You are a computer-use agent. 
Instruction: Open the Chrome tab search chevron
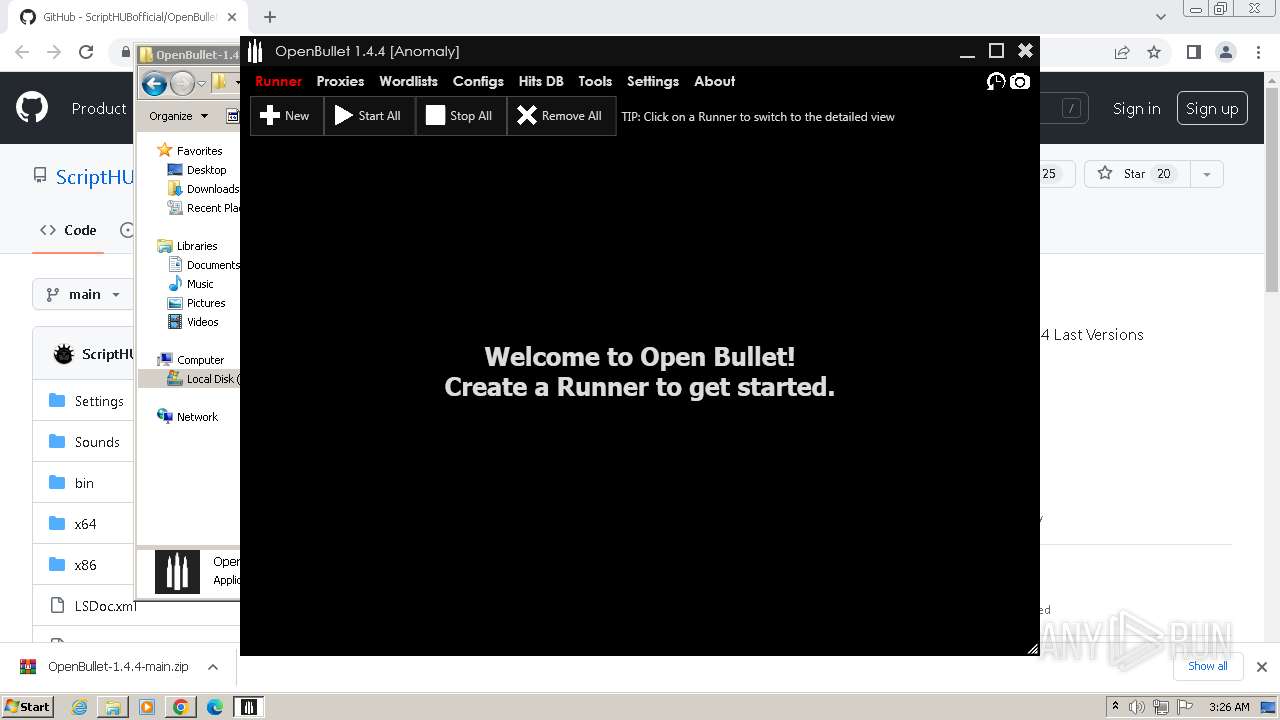(x=1161, y=17)
